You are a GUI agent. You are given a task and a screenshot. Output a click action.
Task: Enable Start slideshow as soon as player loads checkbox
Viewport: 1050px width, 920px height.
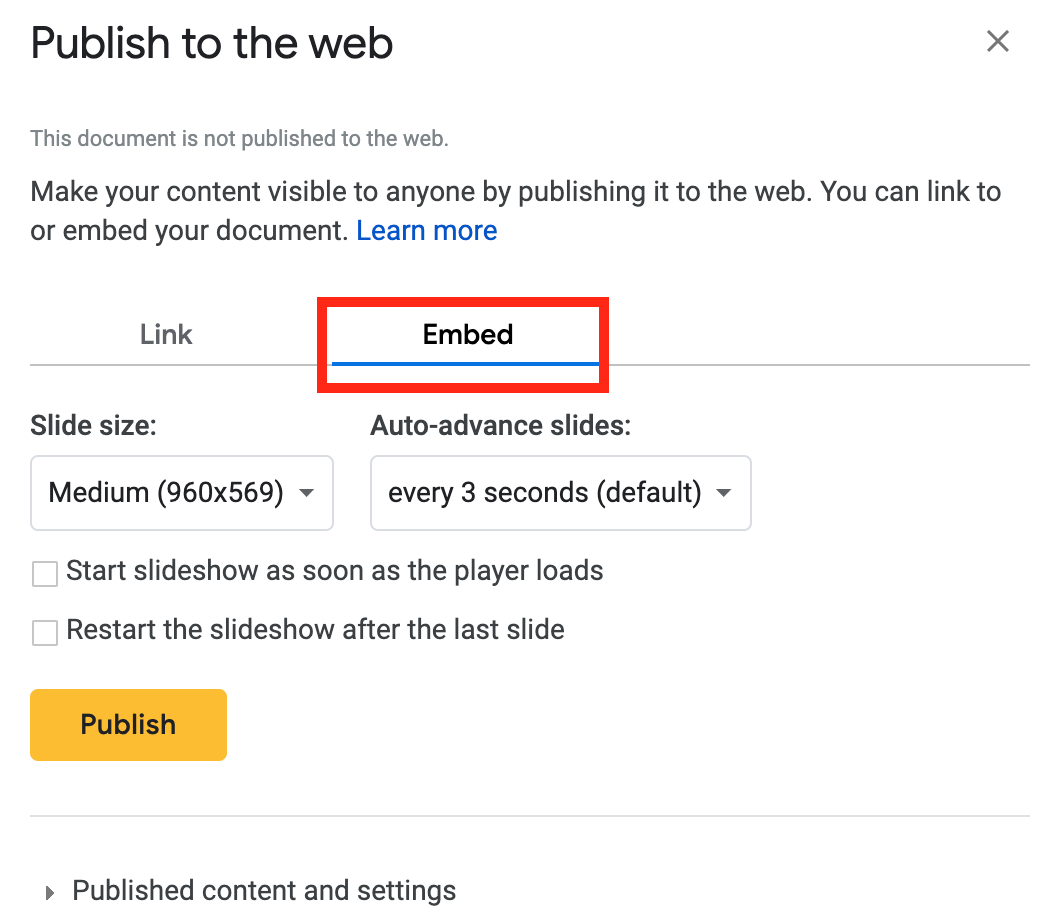point(45,574)
